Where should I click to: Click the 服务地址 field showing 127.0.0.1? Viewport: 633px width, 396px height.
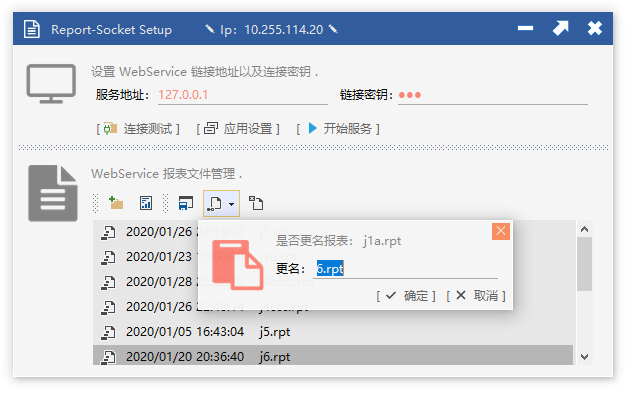(242, 95)
